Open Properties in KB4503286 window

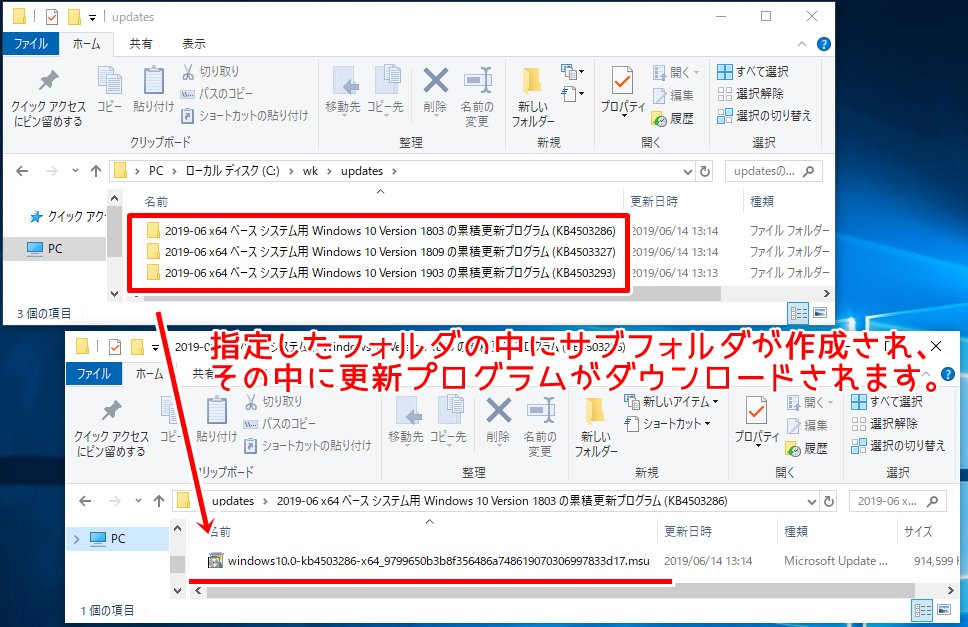point(757,421)
